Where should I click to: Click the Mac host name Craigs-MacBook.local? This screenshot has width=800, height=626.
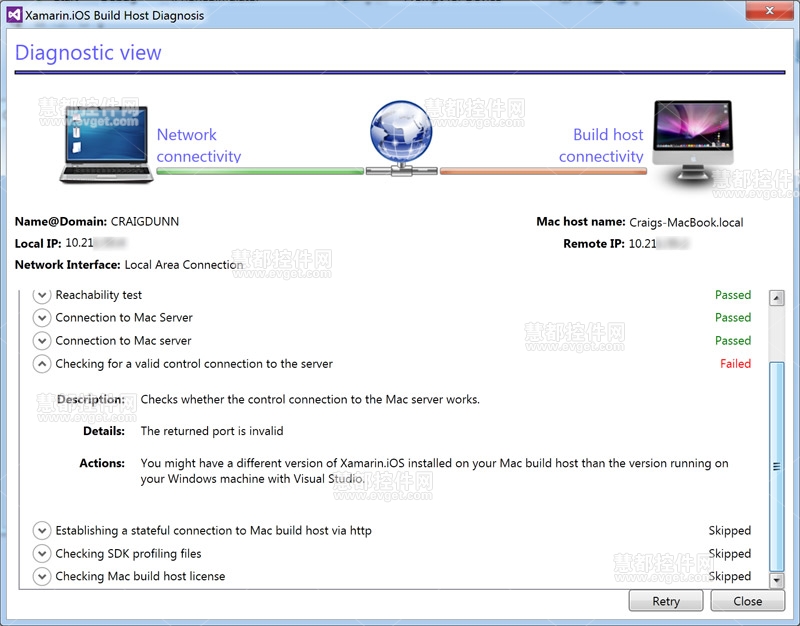pos(686,222)
